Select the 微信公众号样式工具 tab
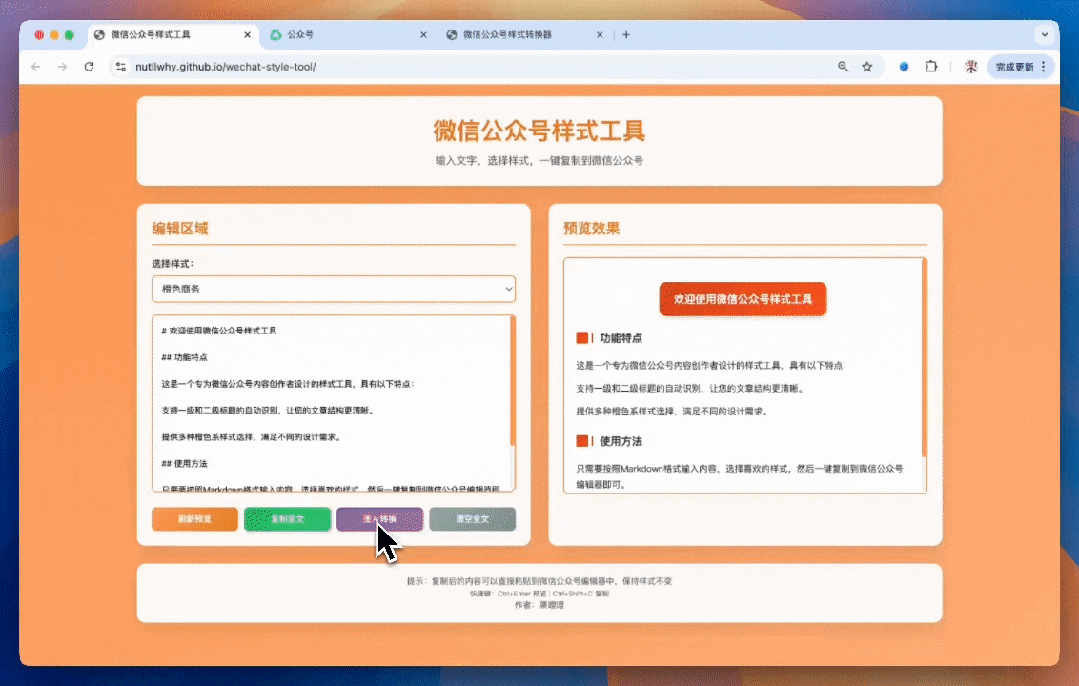 coord(172,34)
